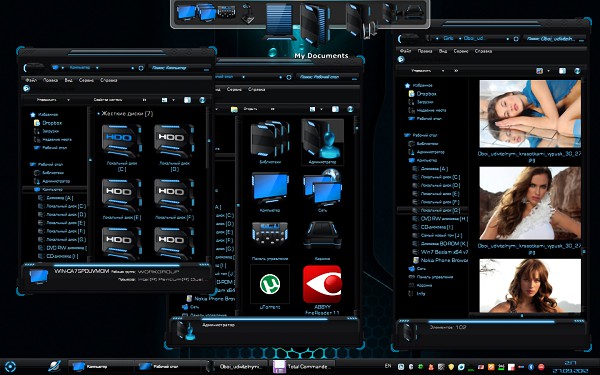The width and height of the screenshot is (600, 375).
Task: Click search field in wallpapers window
Action: pos(554,39)
